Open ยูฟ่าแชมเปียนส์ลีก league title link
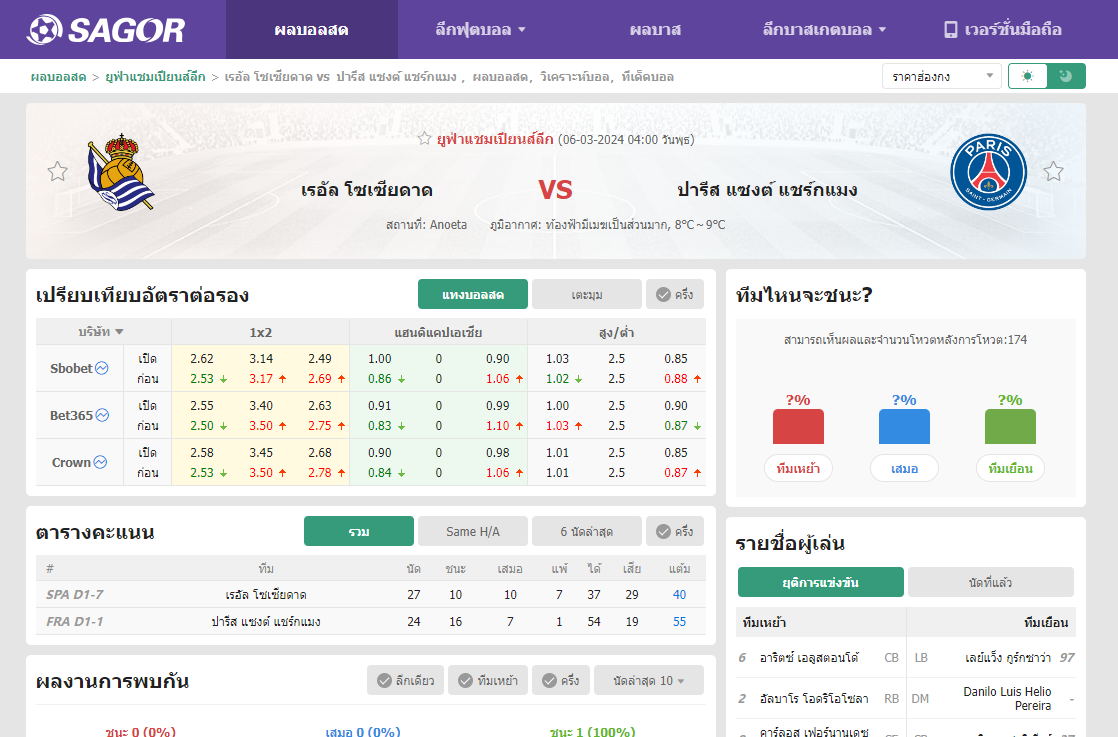The height and width of the screenshot is (737, 1118). coord(495,139)
